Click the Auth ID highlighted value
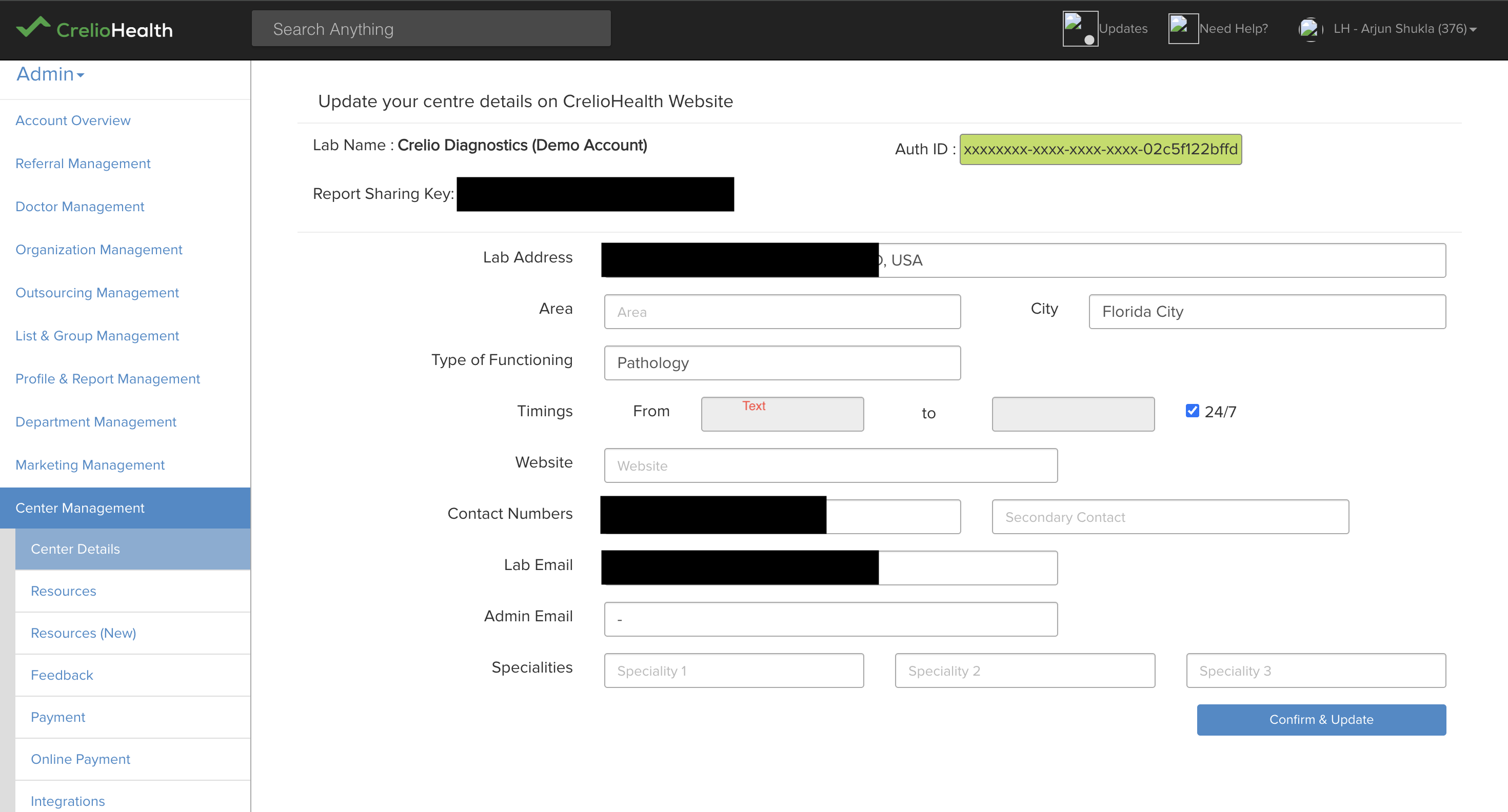Screen dimensions: 1508x812 tap(1101, 149)
